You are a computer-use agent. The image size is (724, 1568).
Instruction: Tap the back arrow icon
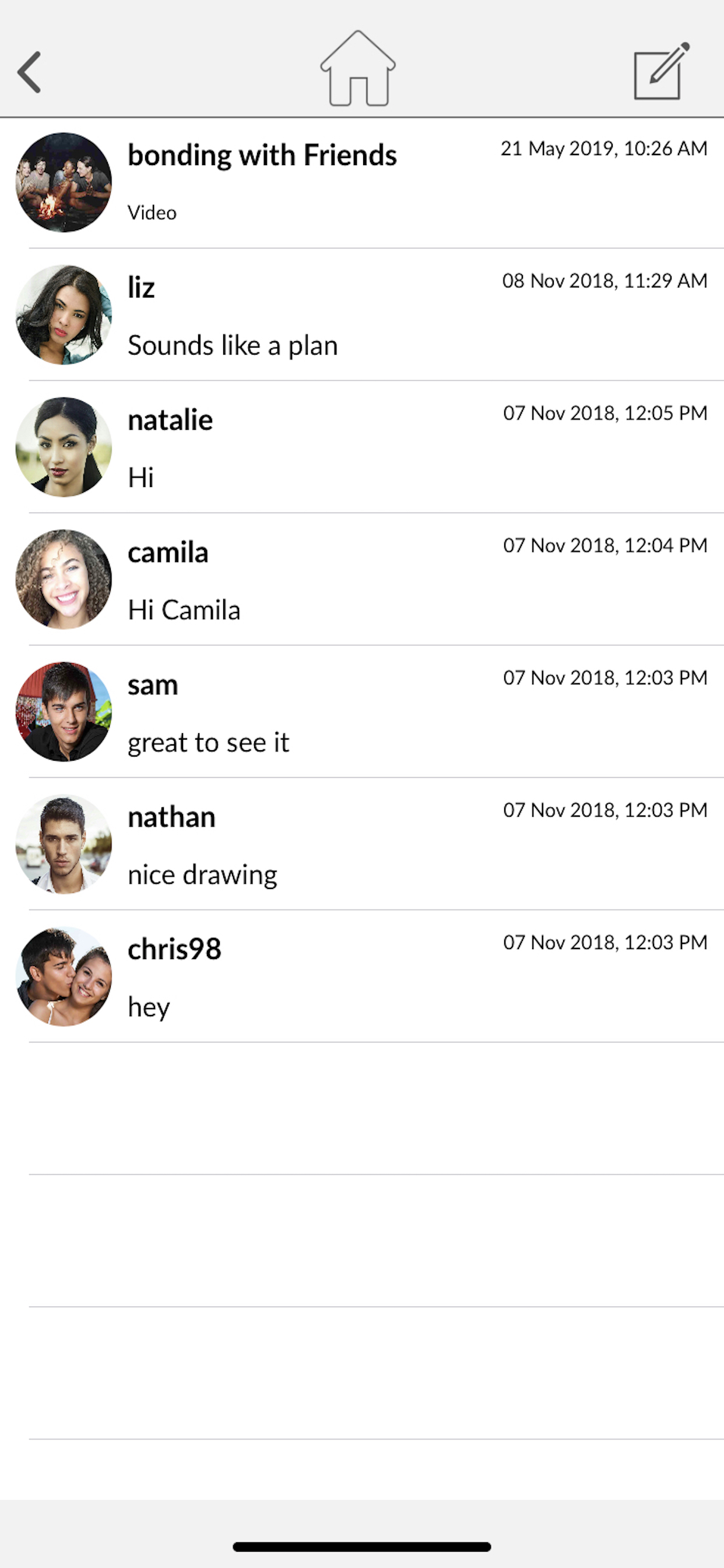coord(29,72)
